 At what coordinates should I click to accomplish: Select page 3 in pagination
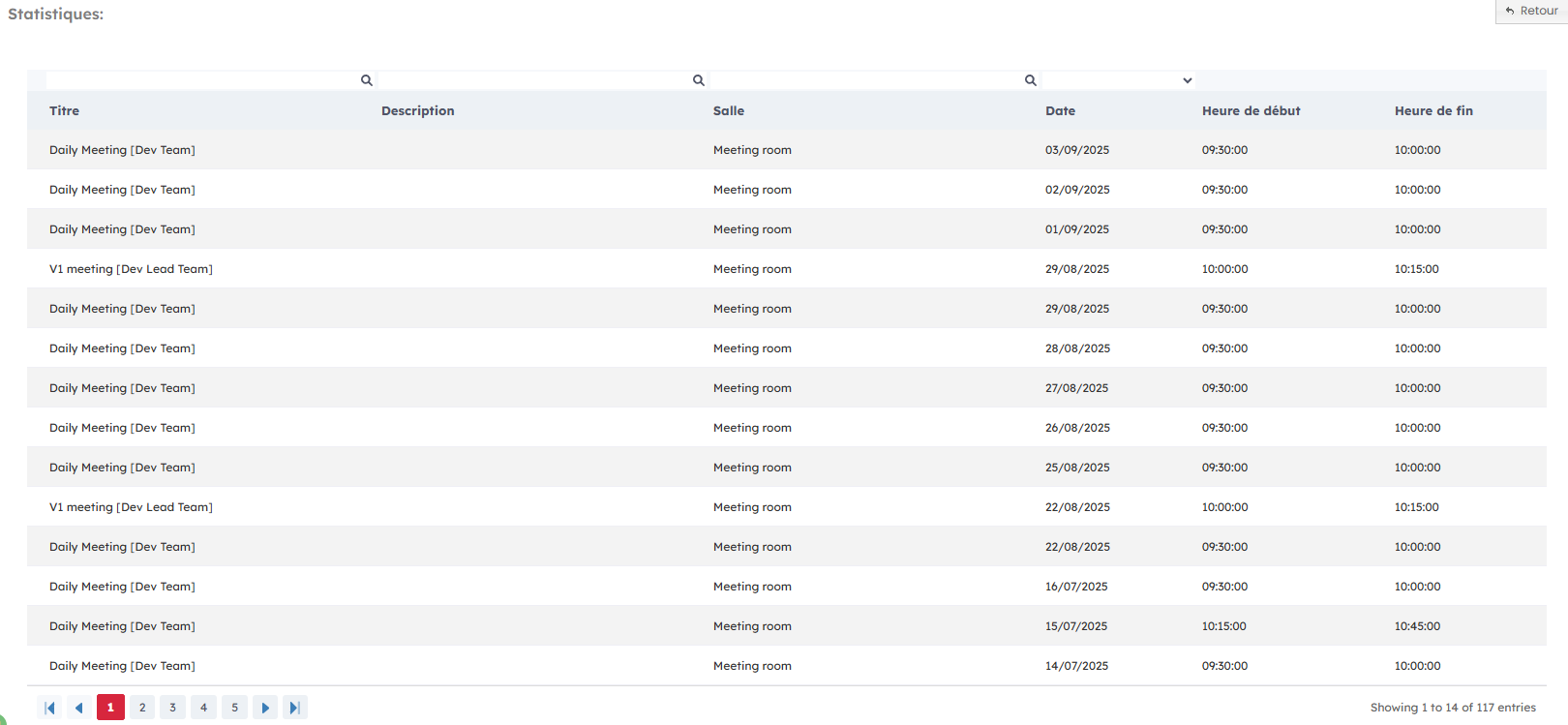point(173,708)
